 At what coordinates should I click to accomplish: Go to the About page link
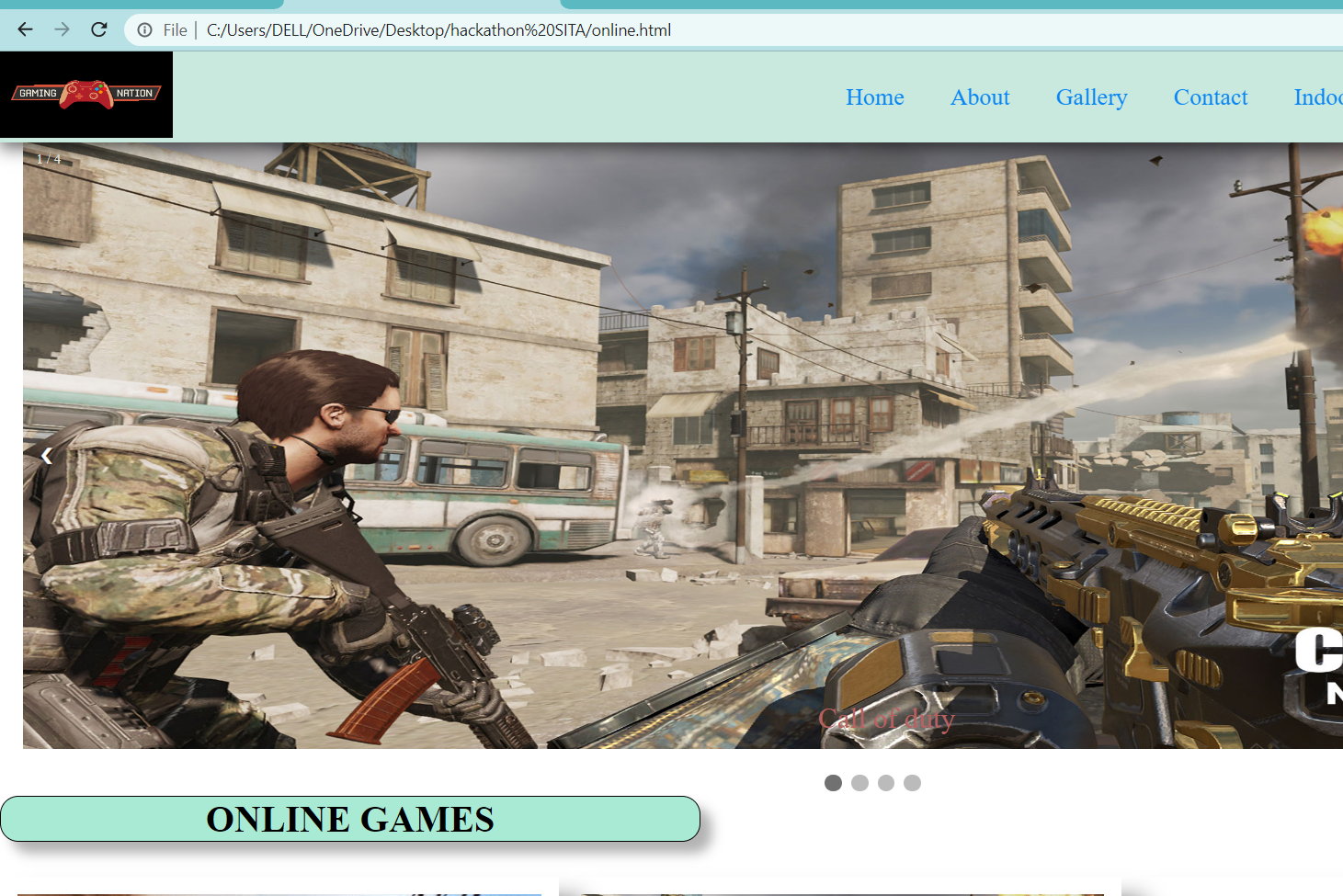coord(980,97)
